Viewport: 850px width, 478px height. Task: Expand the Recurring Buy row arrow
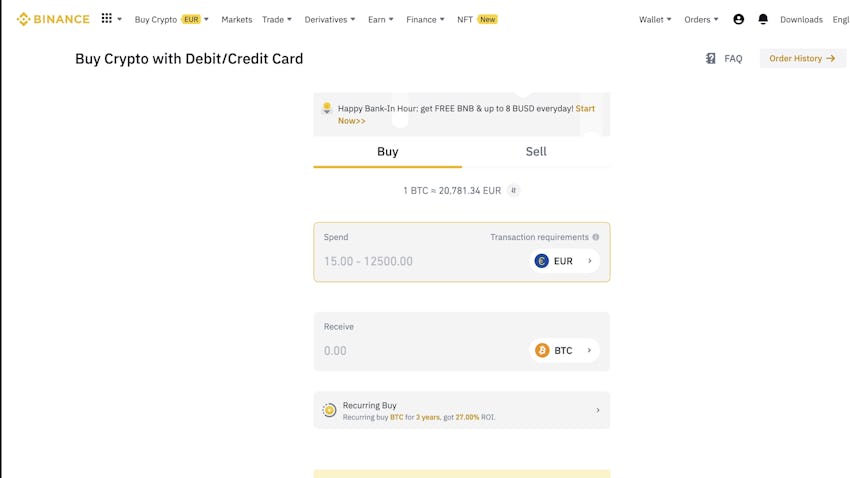pyautogui.click(x=598, y=410)
